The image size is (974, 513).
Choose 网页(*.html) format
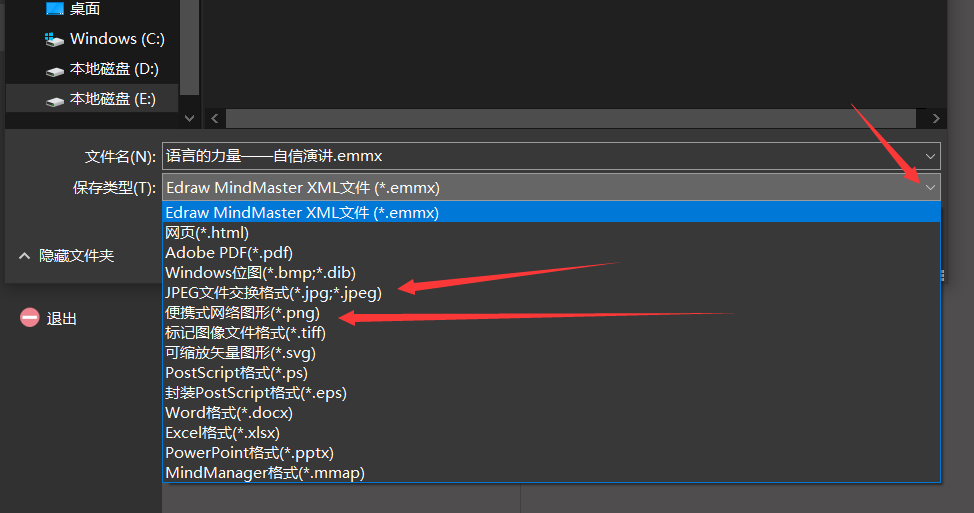552,233
